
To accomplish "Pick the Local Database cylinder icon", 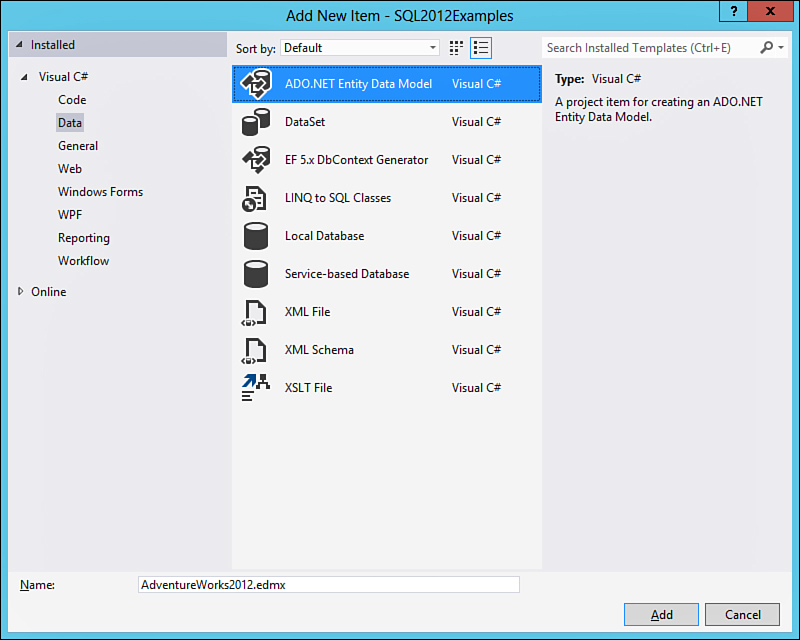I will coord(257,236).
